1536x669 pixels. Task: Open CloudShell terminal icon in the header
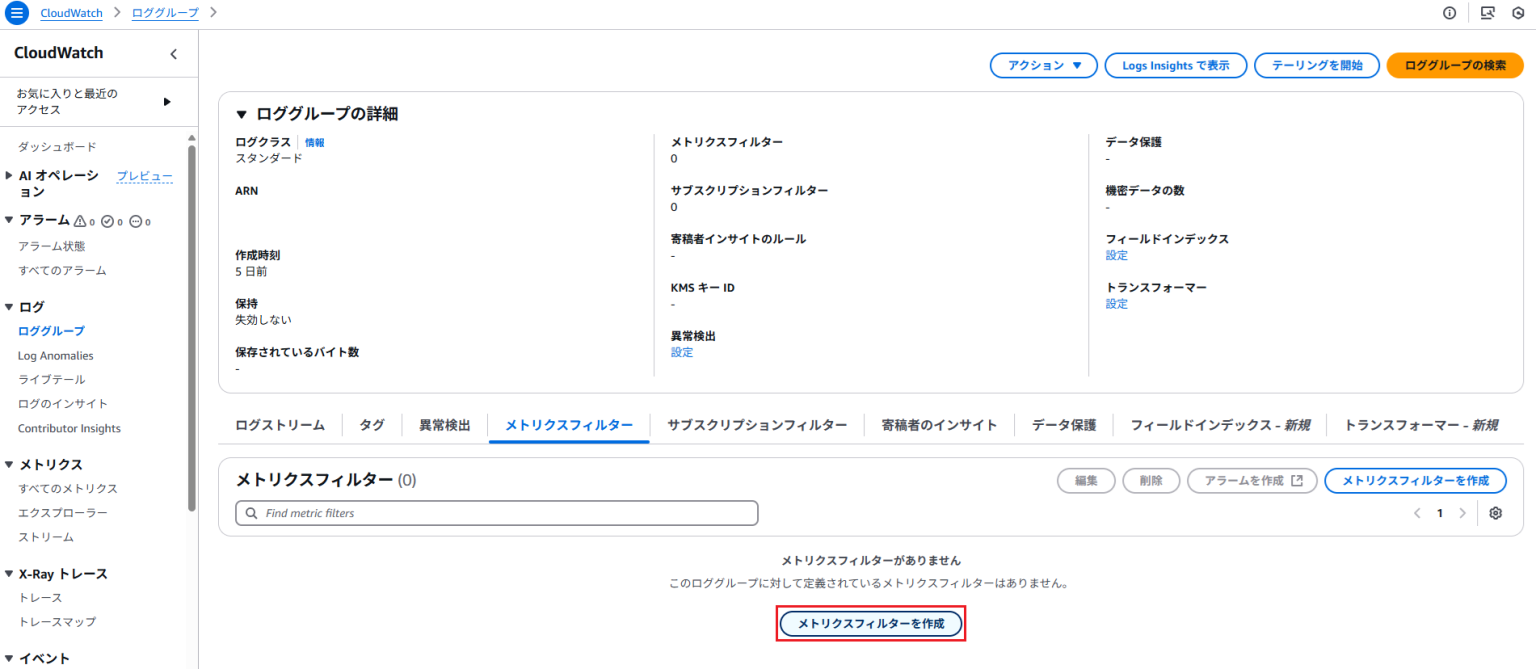coord(1489,13)
